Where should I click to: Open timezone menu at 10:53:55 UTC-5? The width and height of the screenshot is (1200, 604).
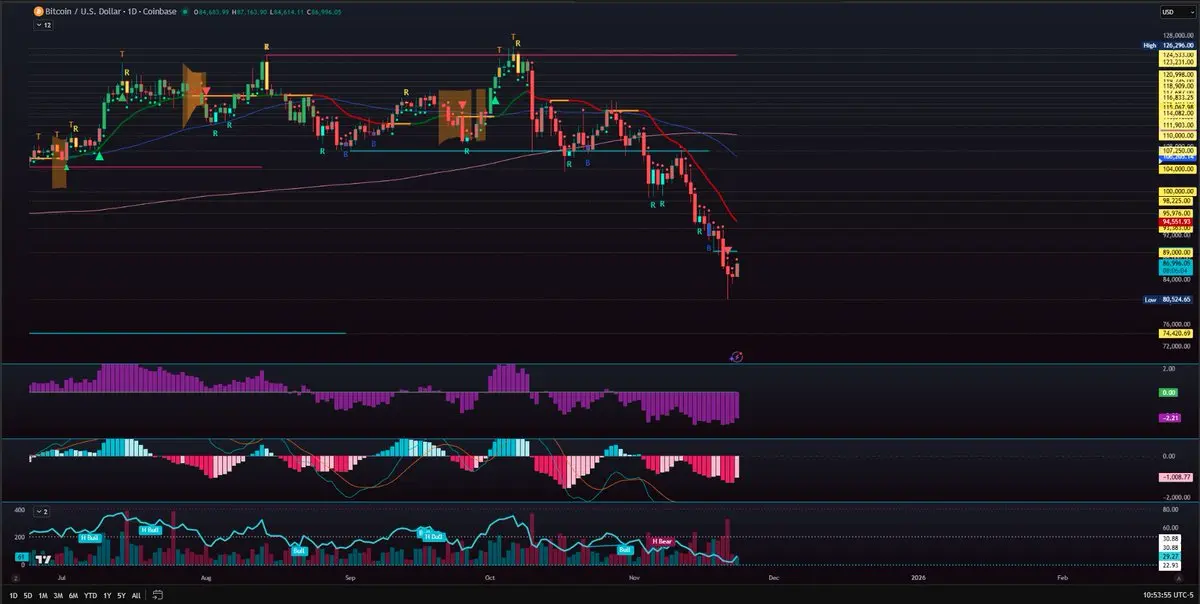(1169, 595)
